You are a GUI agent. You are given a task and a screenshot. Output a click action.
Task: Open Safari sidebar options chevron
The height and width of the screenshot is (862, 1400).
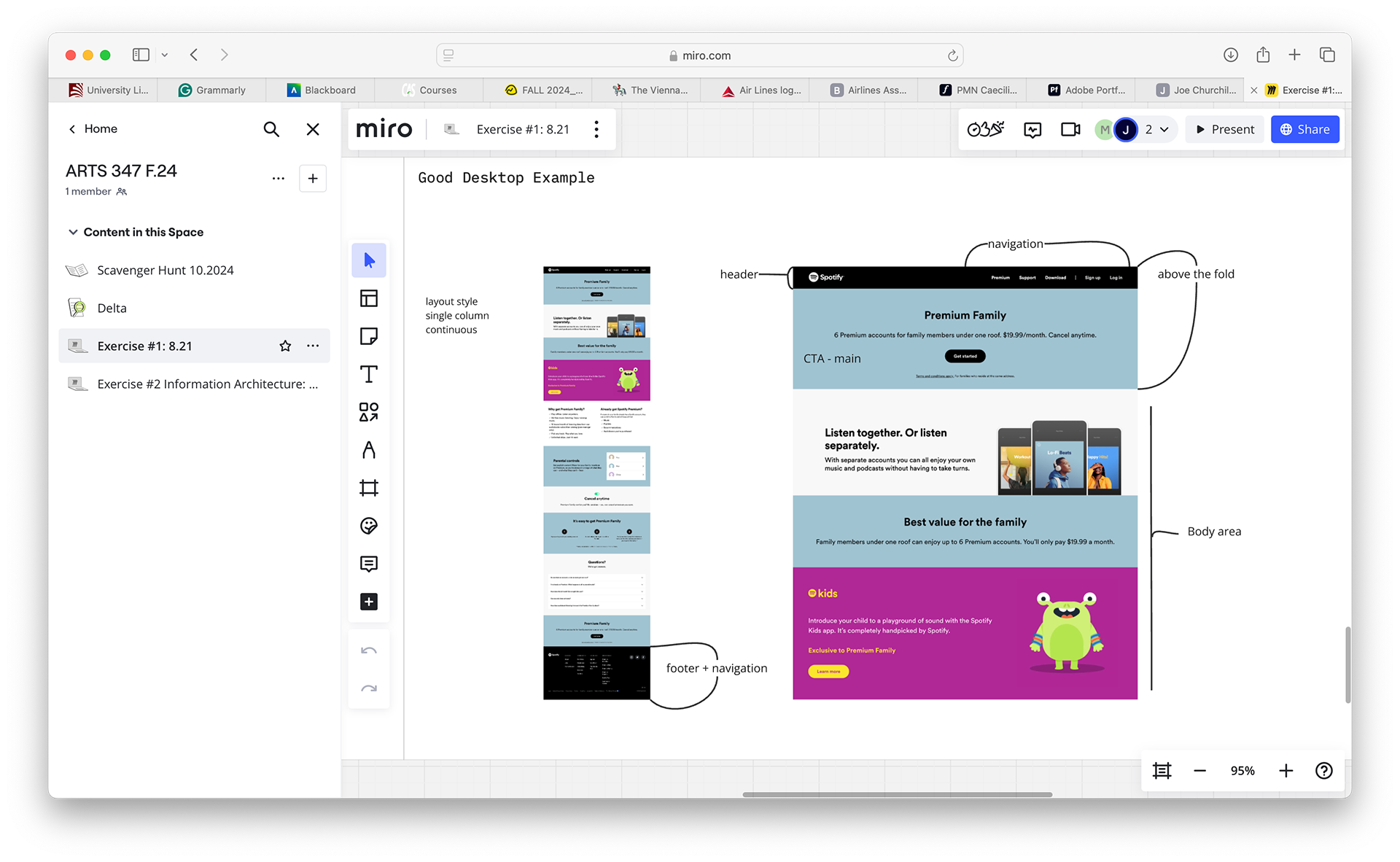click(165, 55)
